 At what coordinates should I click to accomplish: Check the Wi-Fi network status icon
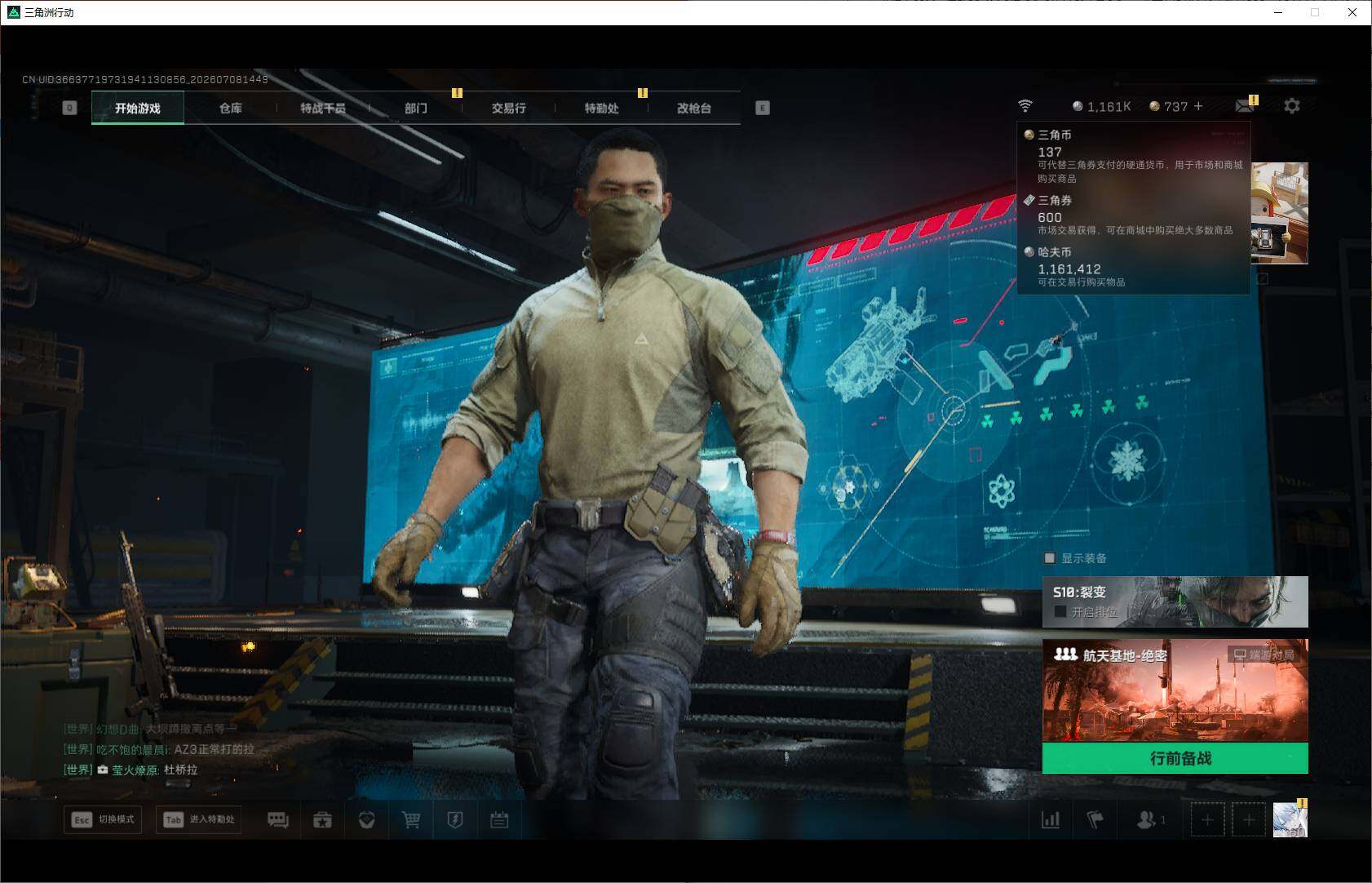point(1025,106)
